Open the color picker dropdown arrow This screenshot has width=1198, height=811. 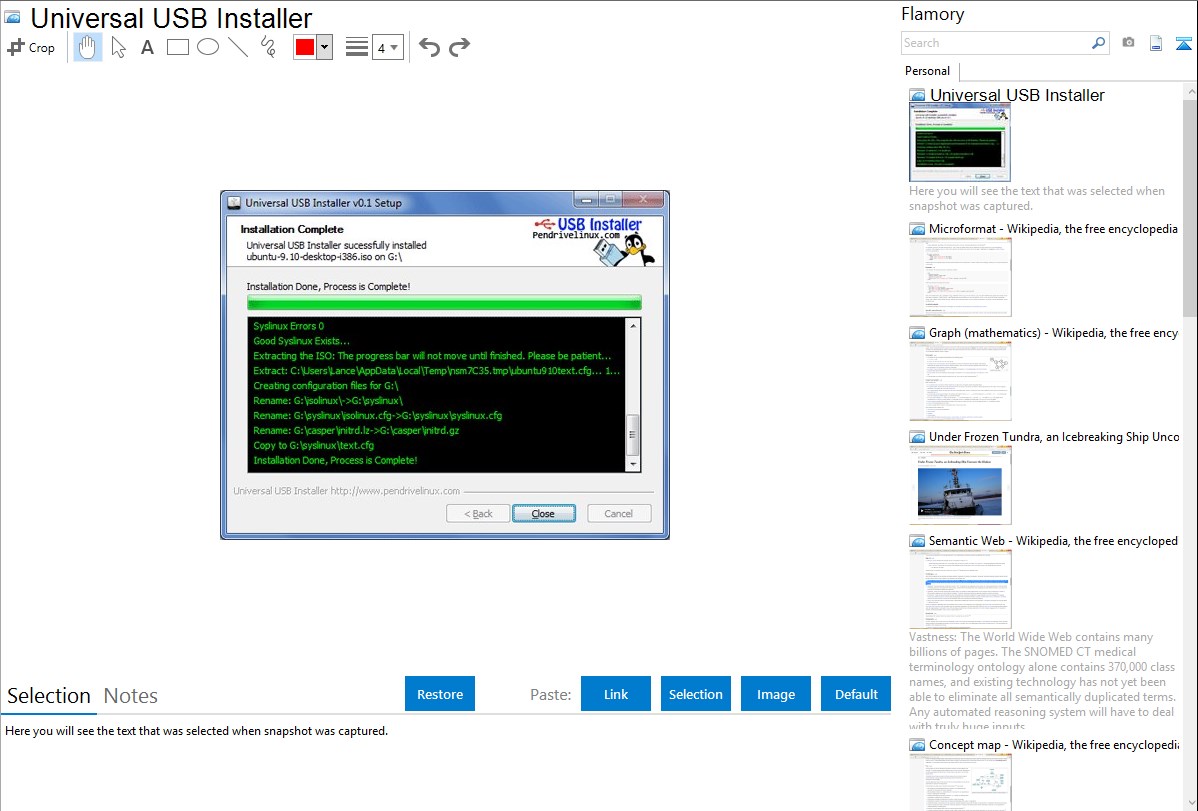pyautogui.click(x=324, y=47)
